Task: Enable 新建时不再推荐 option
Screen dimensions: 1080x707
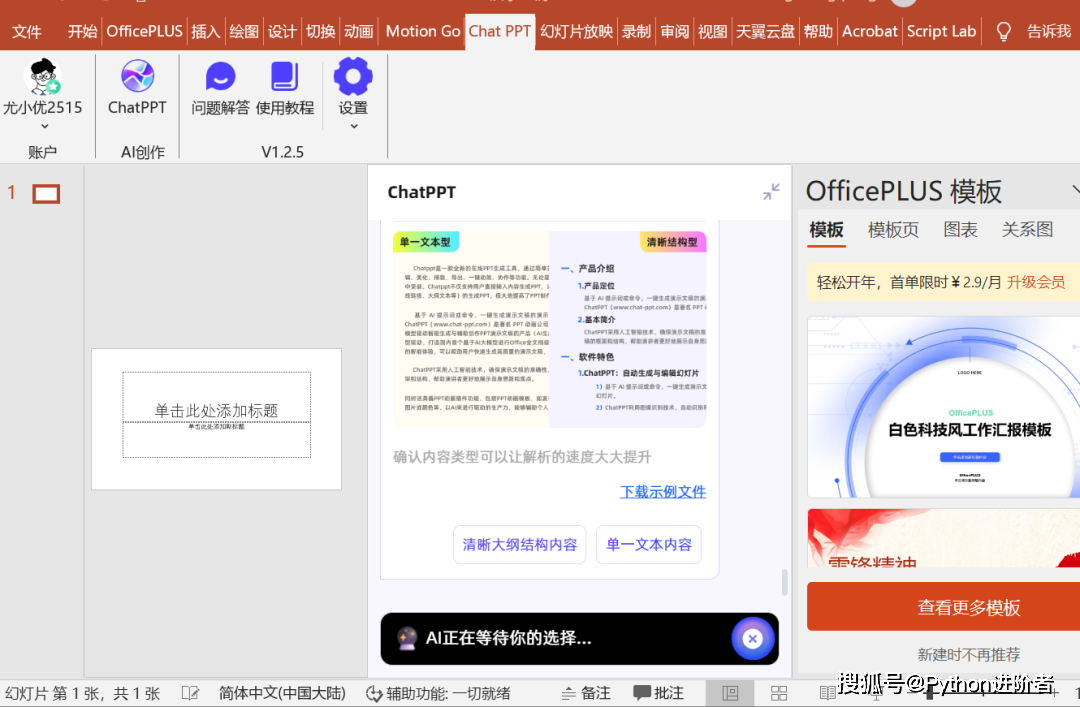Action: [968, 654]
